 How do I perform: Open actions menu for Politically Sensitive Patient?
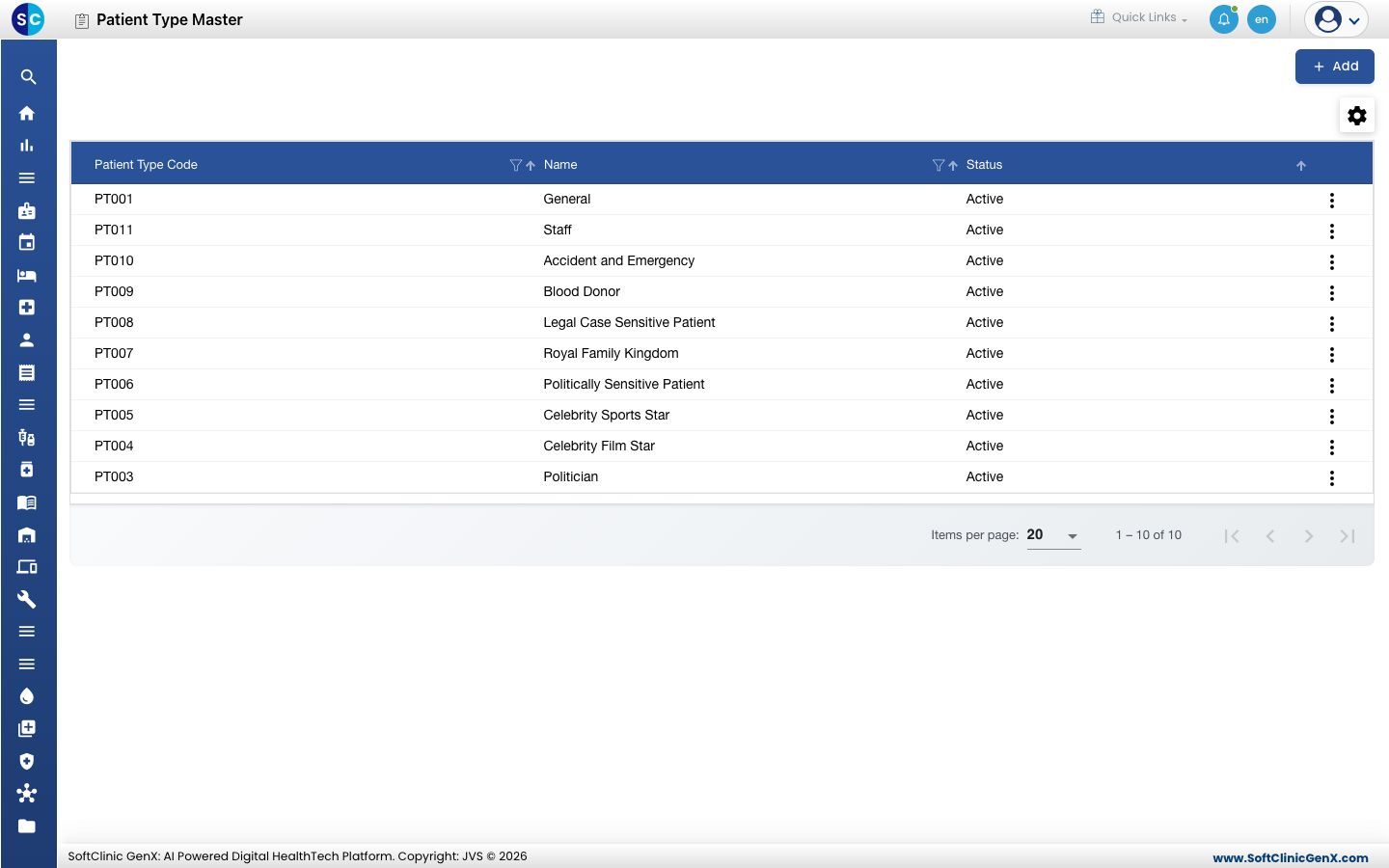coord(1332,386)
